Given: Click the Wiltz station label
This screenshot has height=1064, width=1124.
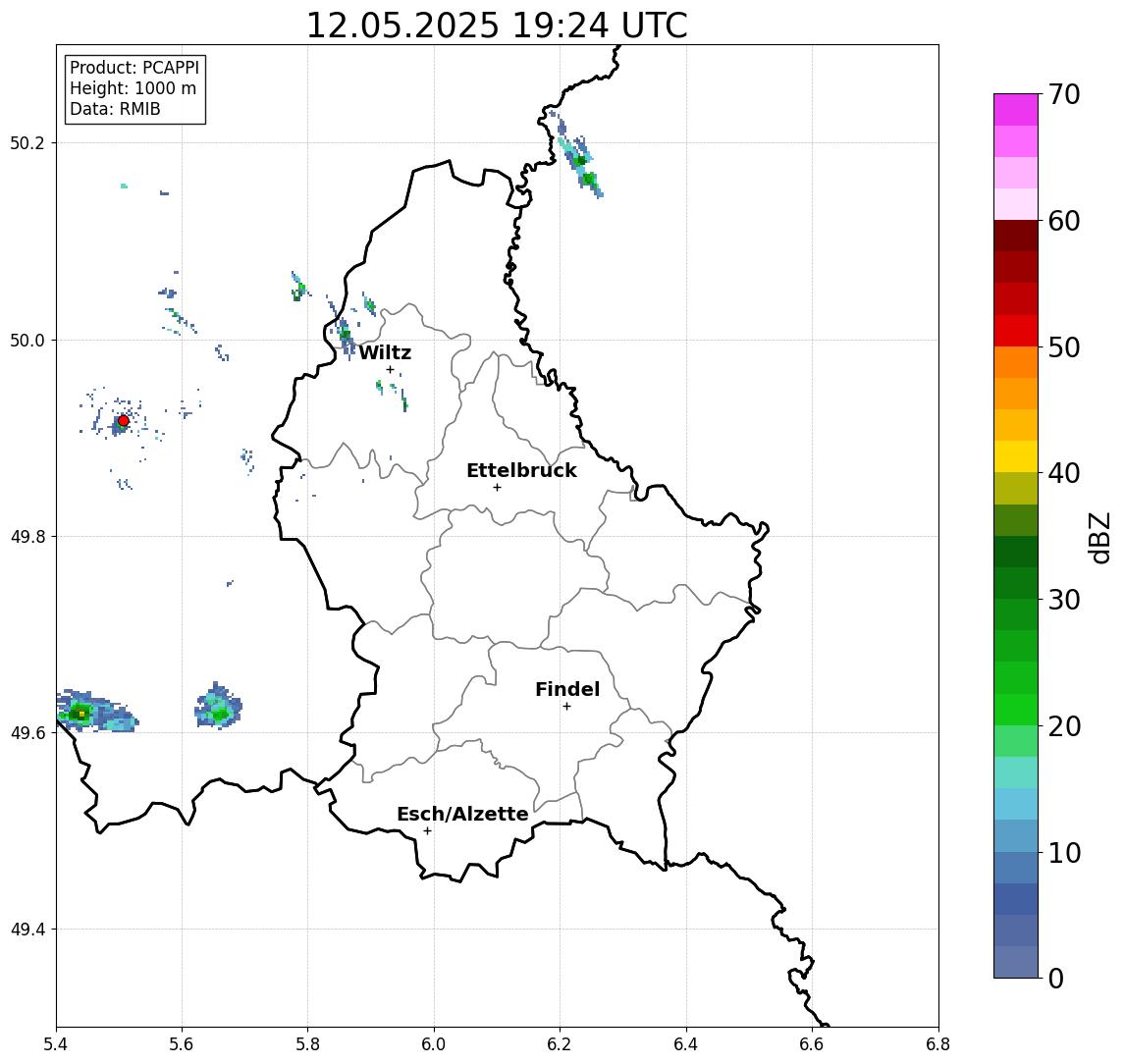Looking at the screenshot, I should (x=385, y=352).
